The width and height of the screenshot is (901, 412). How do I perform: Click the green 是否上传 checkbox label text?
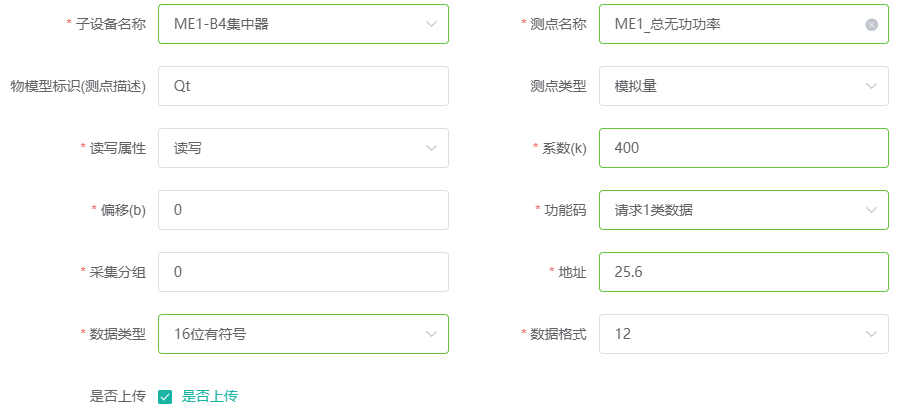209,396
